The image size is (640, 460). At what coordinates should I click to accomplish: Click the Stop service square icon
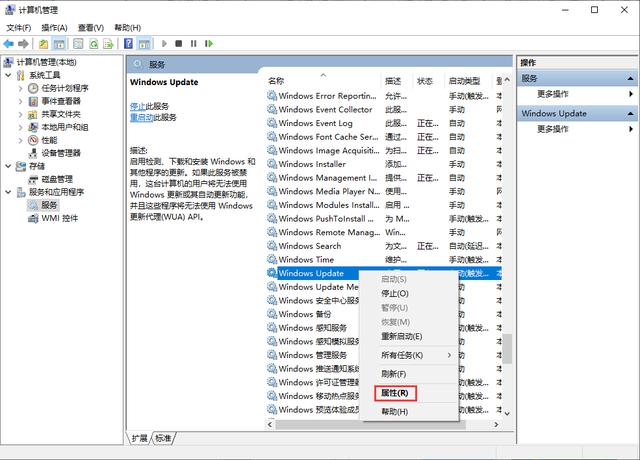pos(178,43)
